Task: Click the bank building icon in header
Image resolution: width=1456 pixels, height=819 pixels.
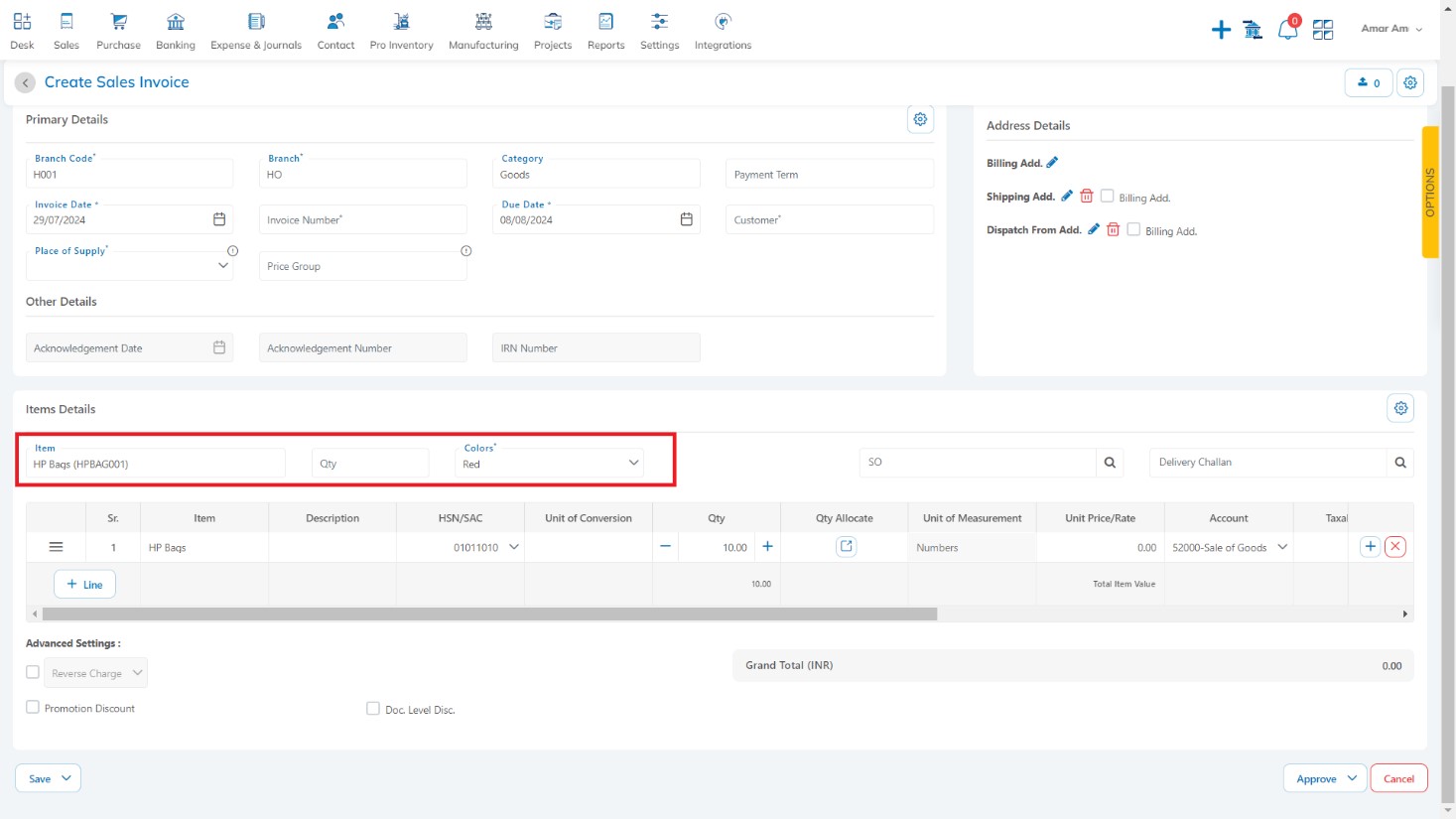Action: pos(1254,30)
